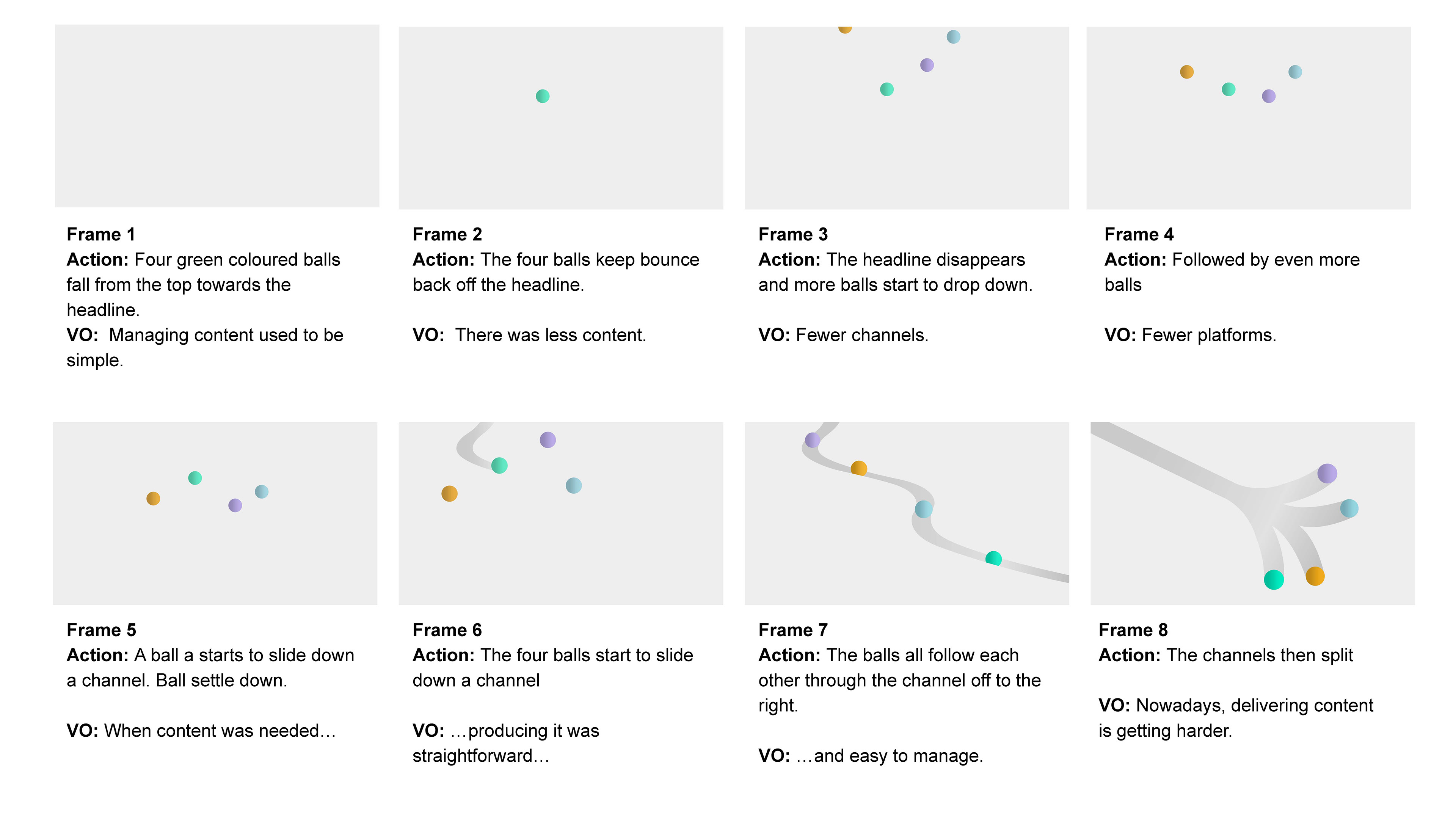The image size is (1456, 819).
Task: Click the orange ball in Frame 5
Action: [x=153, y=499]
